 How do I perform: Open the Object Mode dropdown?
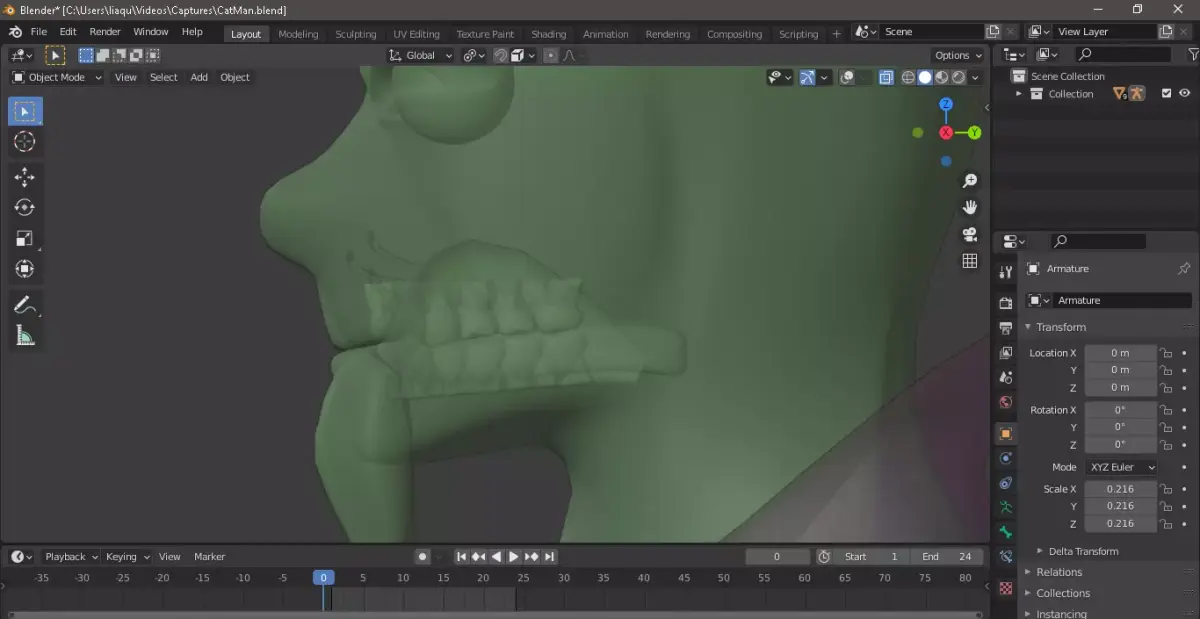tap(57, 77)
